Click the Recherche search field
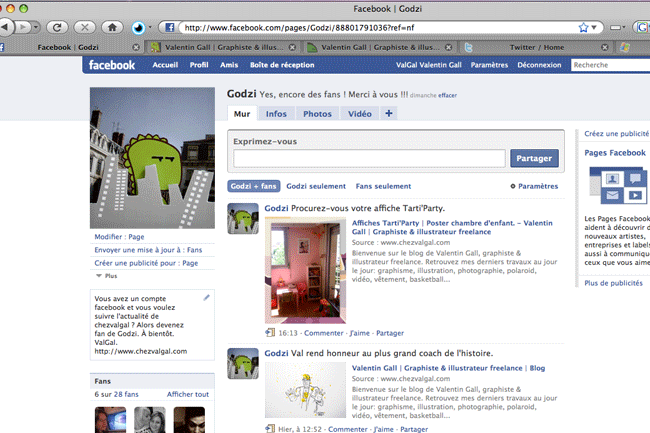The height and width of the screenshot is (433, 650). 610,65
